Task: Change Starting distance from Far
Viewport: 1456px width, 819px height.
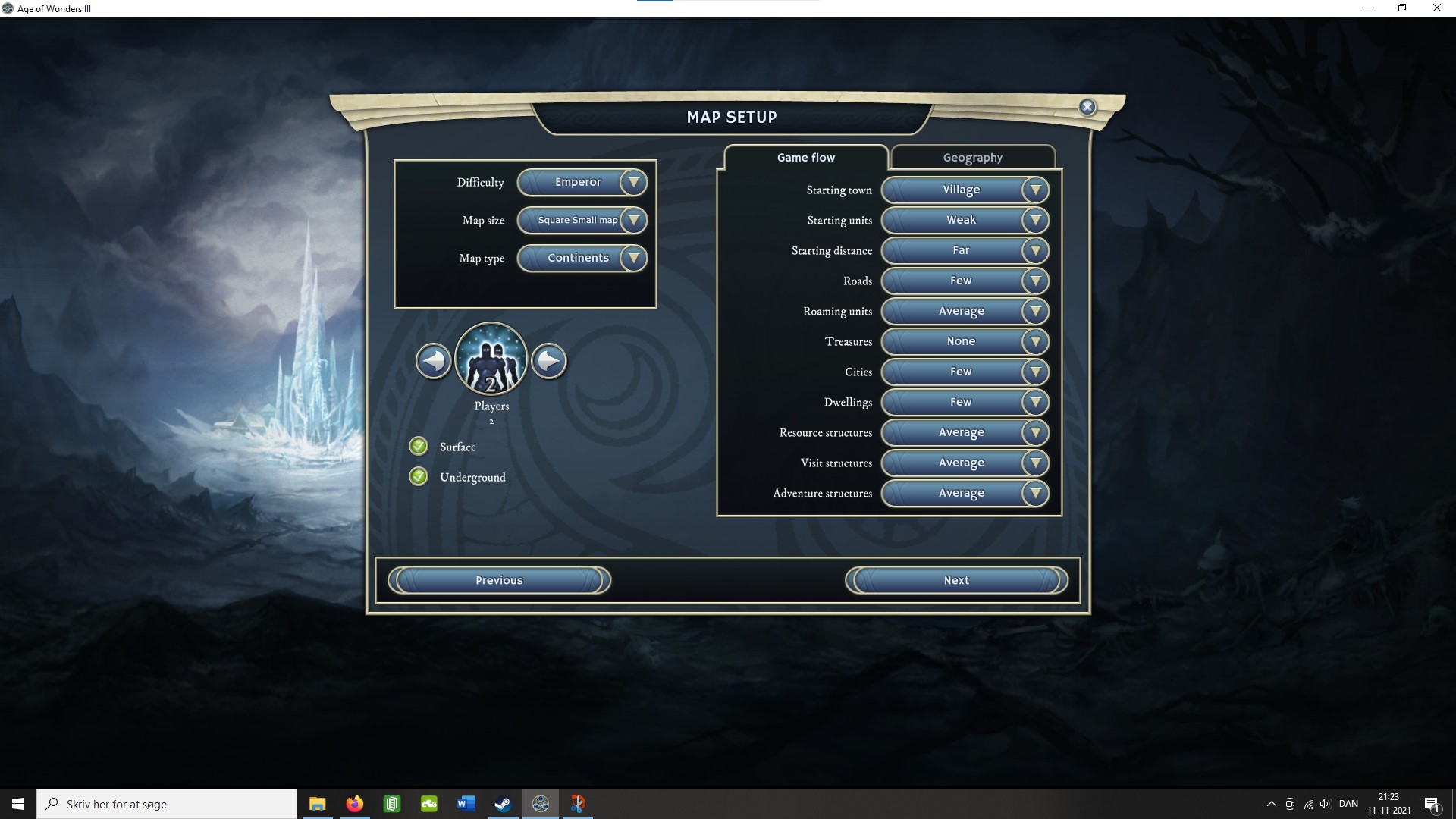Action: (x=965, y=250)
